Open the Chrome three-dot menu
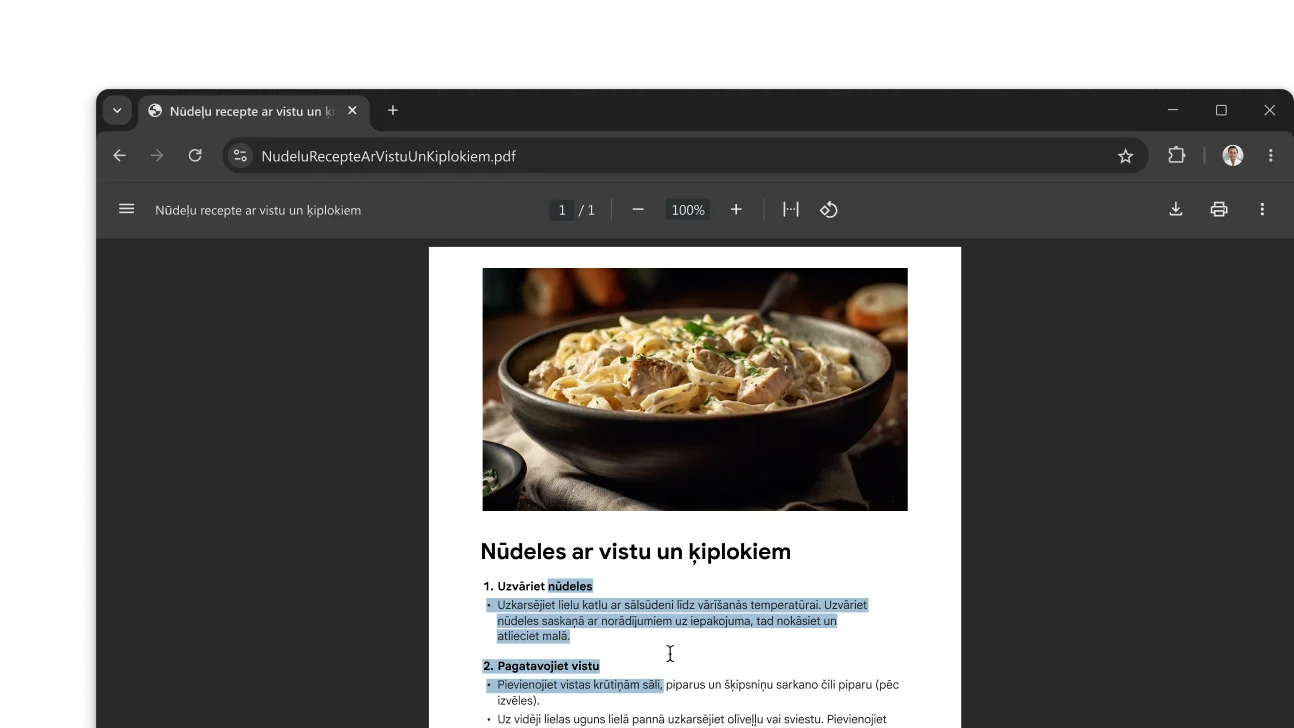1294x728 pixels. click(x=1271, y=155)
